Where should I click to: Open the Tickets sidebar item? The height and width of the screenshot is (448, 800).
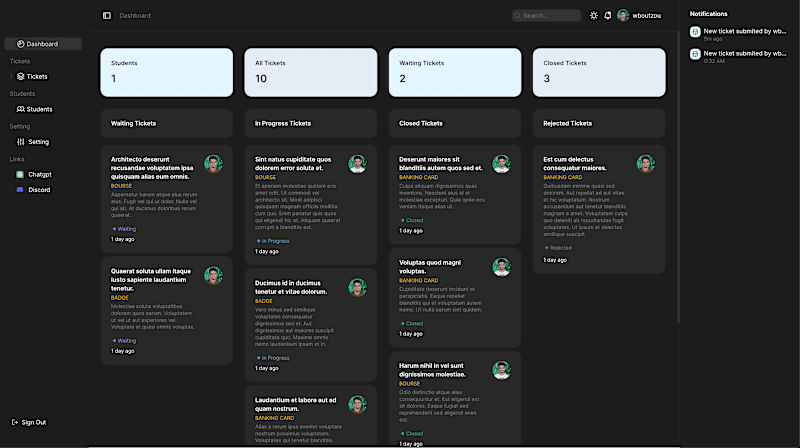point(32,77)
